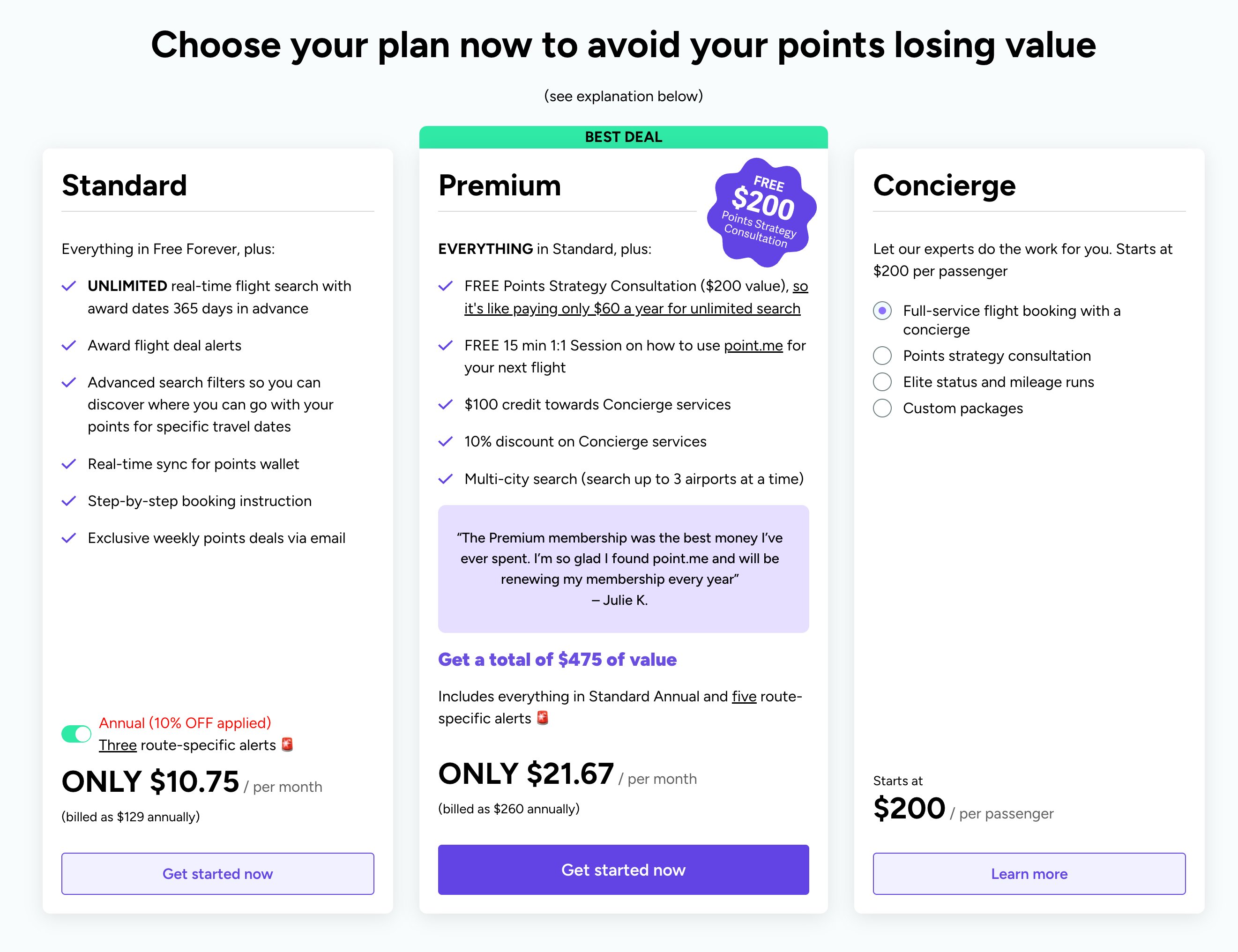Click checkmark beside UNLIMITED real-time flight search
Viewport: 1238px width, 952px height.
(68, 286)
